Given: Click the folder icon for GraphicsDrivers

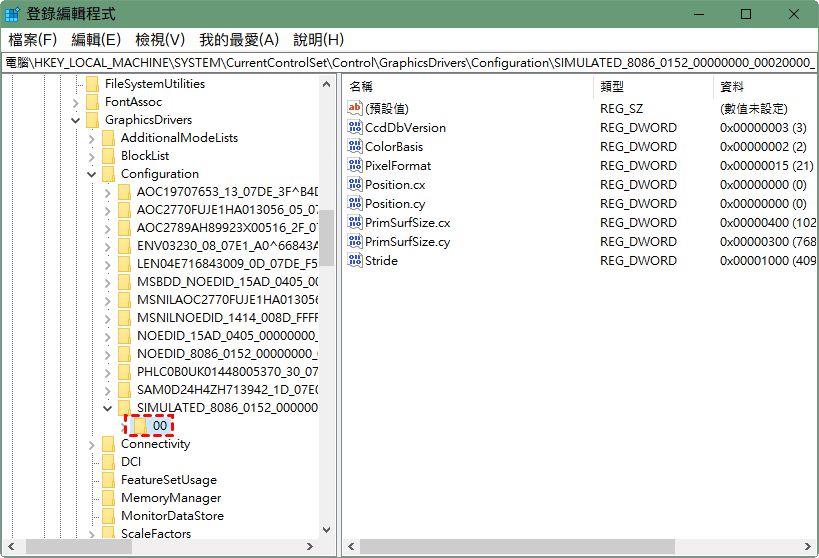Looking at the screenshot, I should 93,120.
